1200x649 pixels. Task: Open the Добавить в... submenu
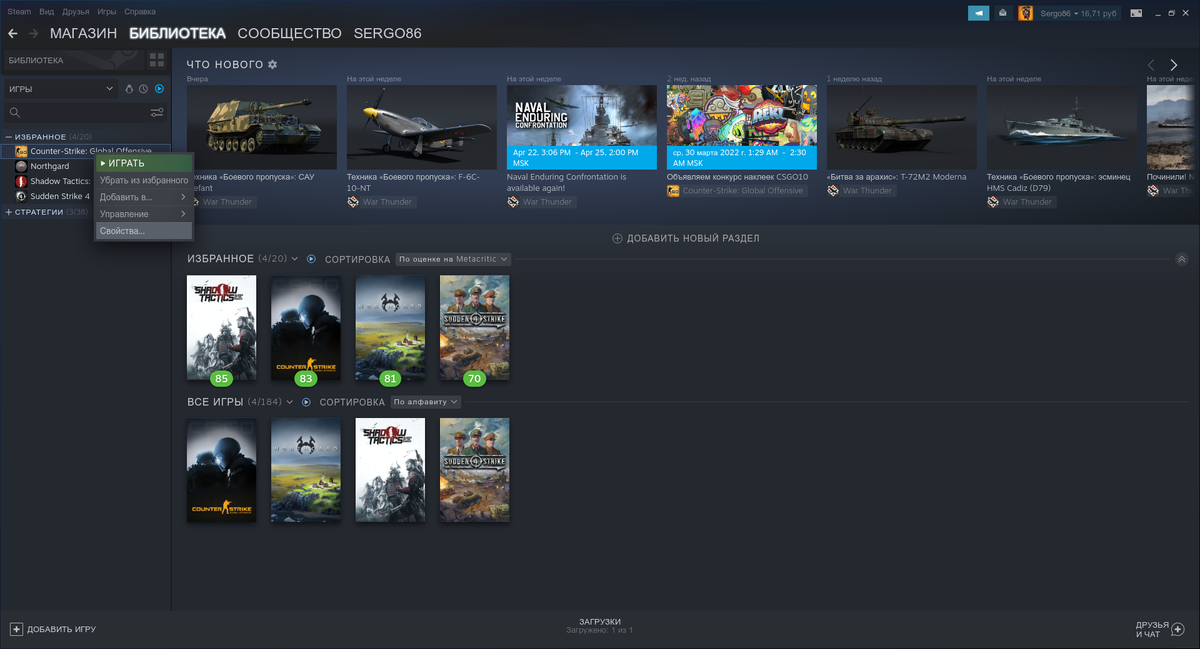click(144, 197)
